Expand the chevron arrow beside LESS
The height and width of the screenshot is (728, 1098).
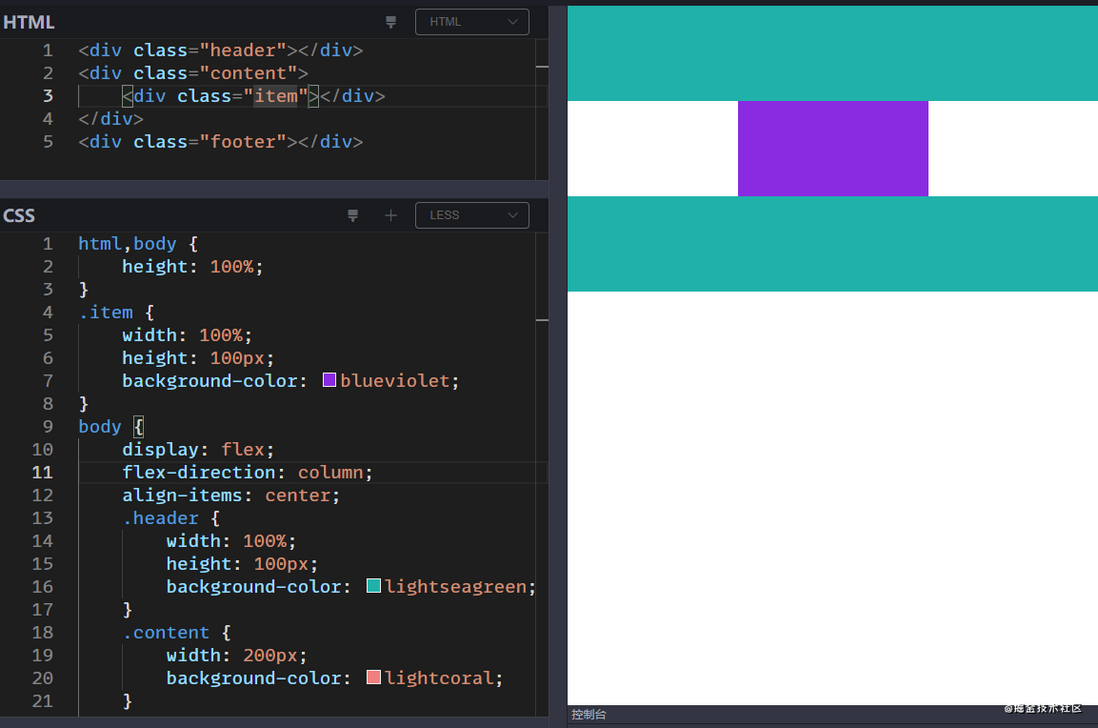[513, 215]
